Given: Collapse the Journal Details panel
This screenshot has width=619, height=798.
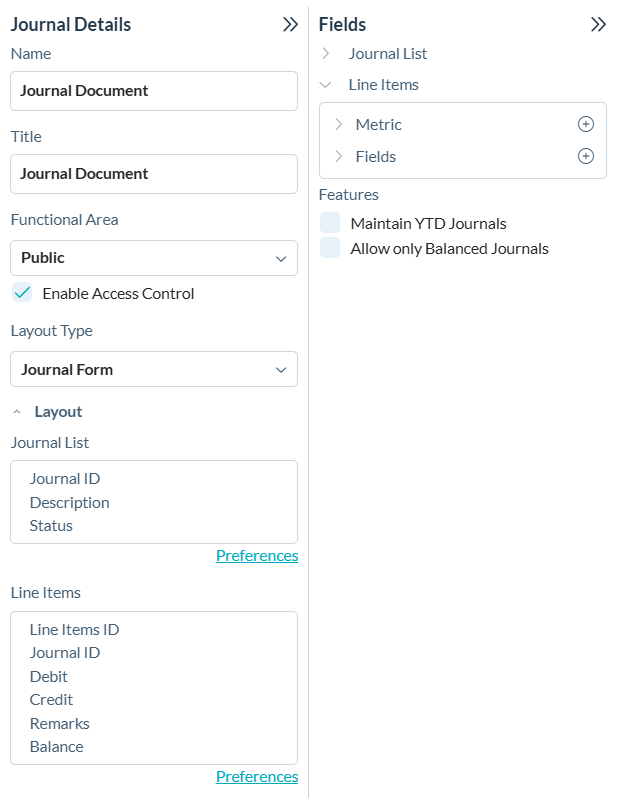Looking at the screenshot, I should click(290, 25).
